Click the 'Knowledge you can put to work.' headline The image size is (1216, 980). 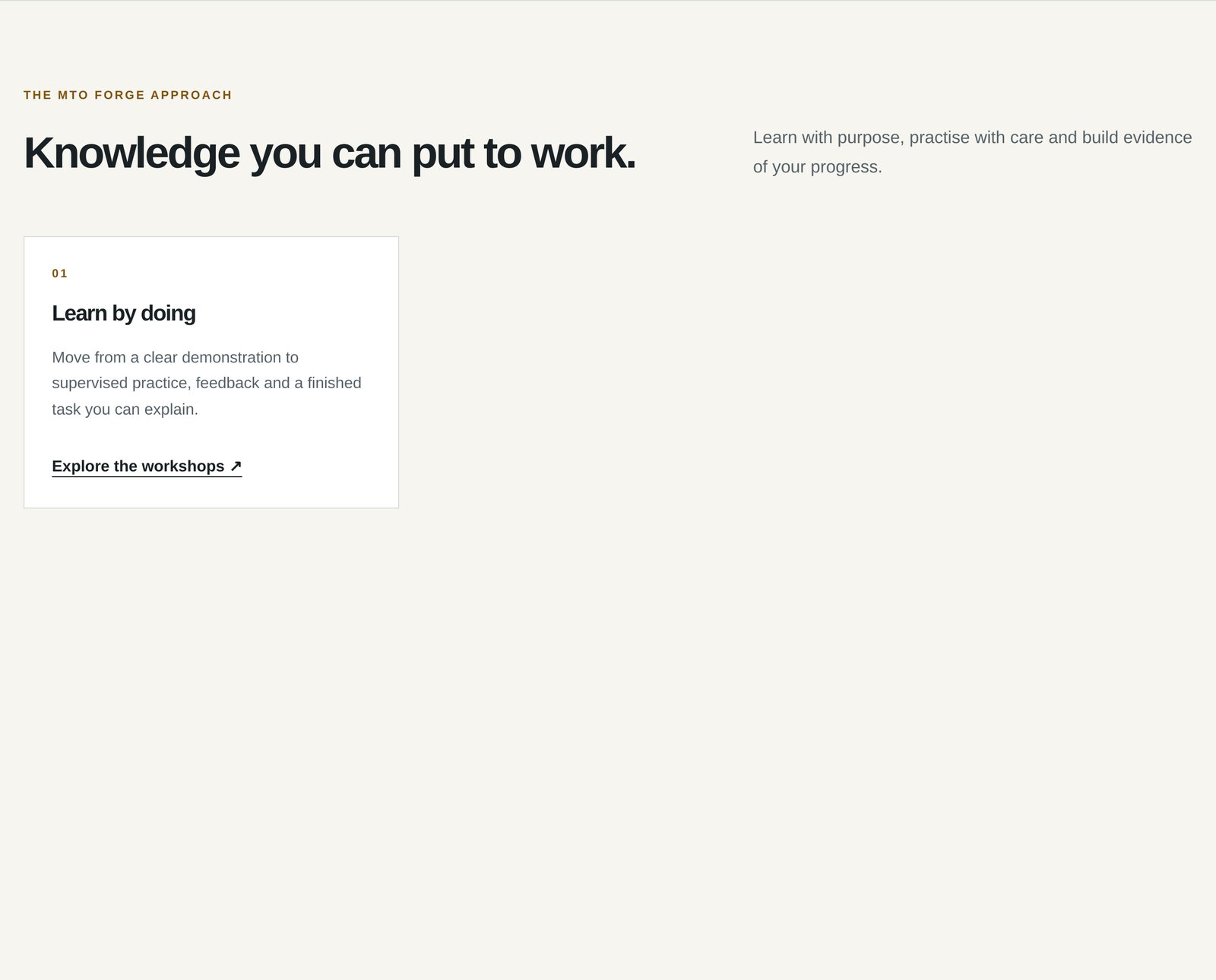click(x=330, y=153)
